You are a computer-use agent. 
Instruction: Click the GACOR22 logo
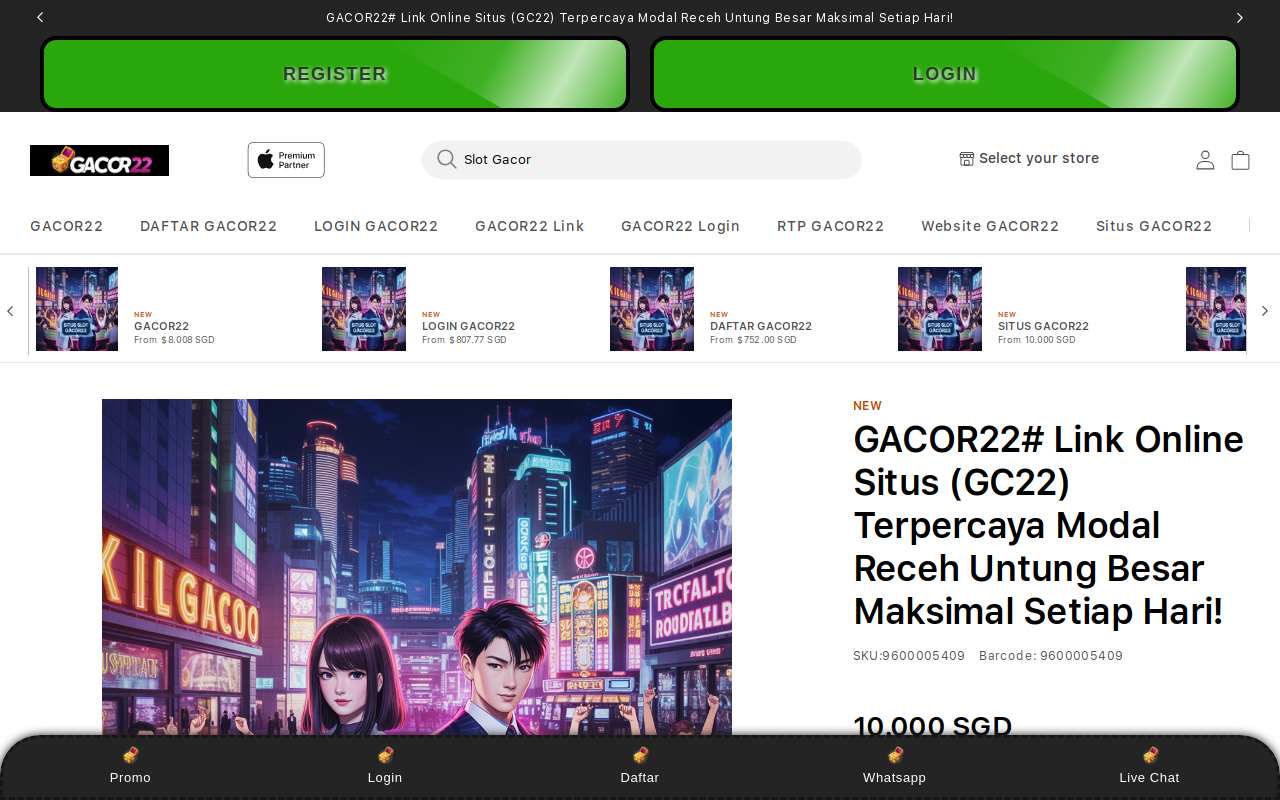pos(99,160)
